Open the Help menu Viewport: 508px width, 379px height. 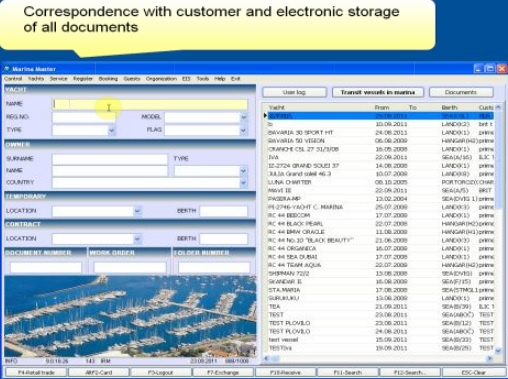(x=220, y=79)
